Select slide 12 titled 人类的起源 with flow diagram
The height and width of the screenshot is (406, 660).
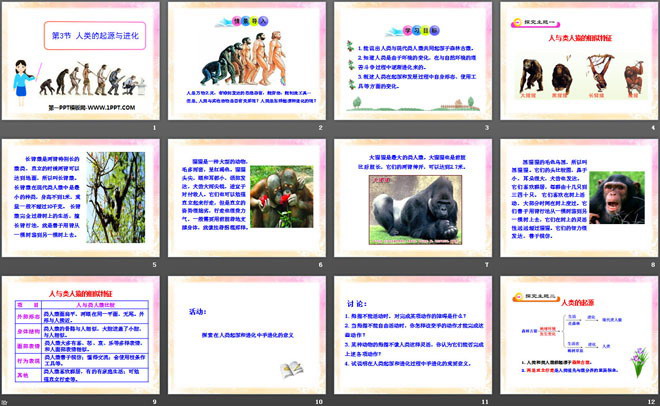579,335
